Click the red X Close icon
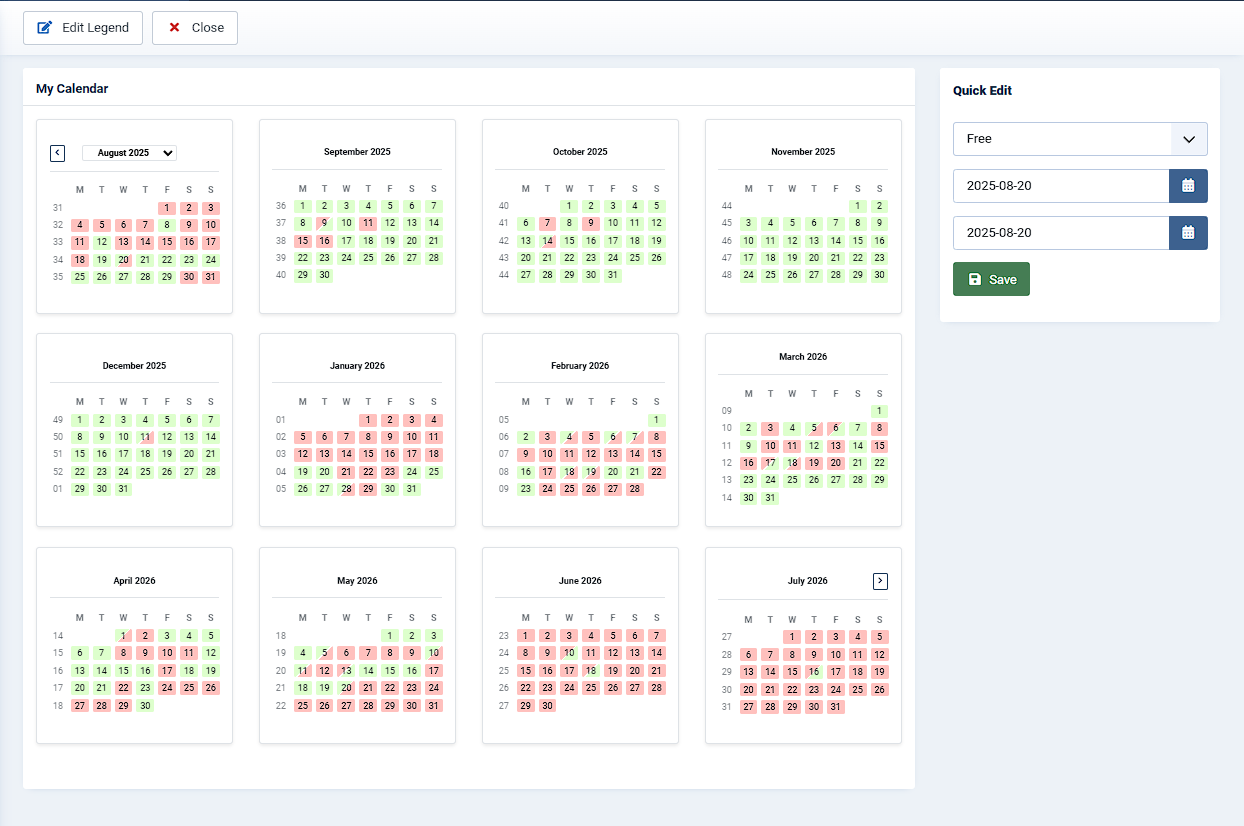The image size is (1244, 826). [x=174, y=28]
